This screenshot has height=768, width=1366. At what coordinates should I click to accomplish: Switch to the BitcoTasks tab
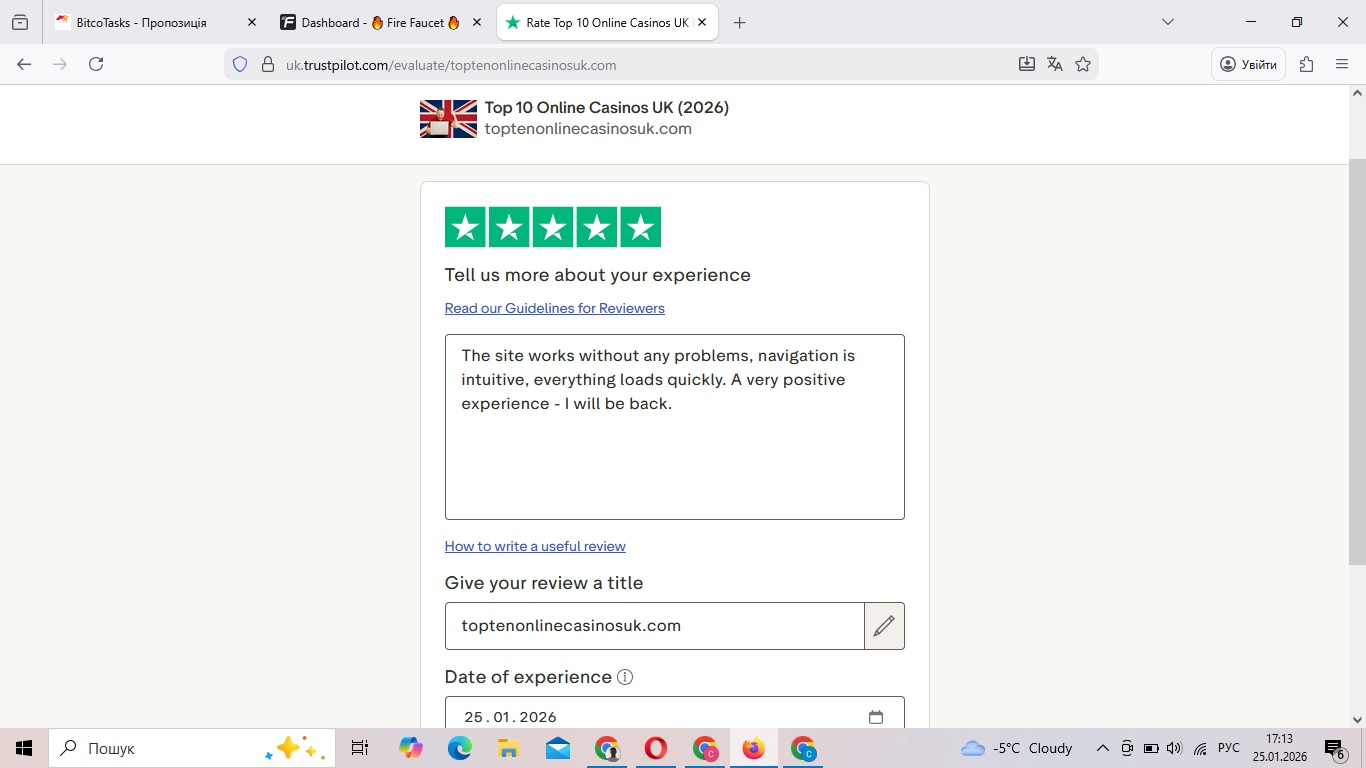(x=155, y=22)
